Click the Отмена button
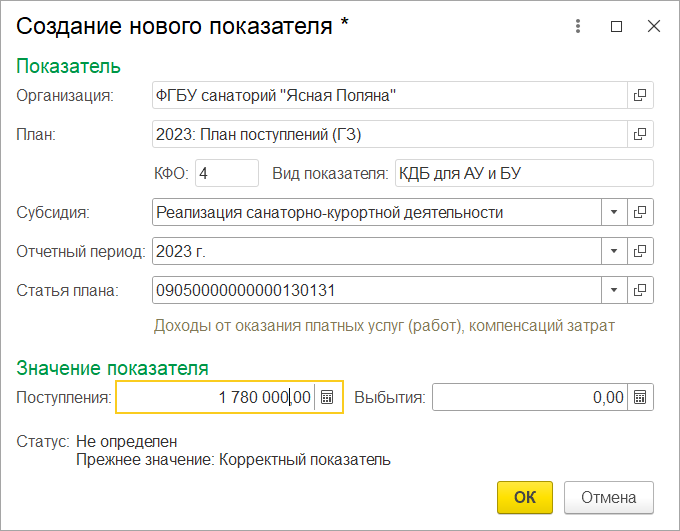The height and width of the screenshot is (531, 680). coord(608,497)
